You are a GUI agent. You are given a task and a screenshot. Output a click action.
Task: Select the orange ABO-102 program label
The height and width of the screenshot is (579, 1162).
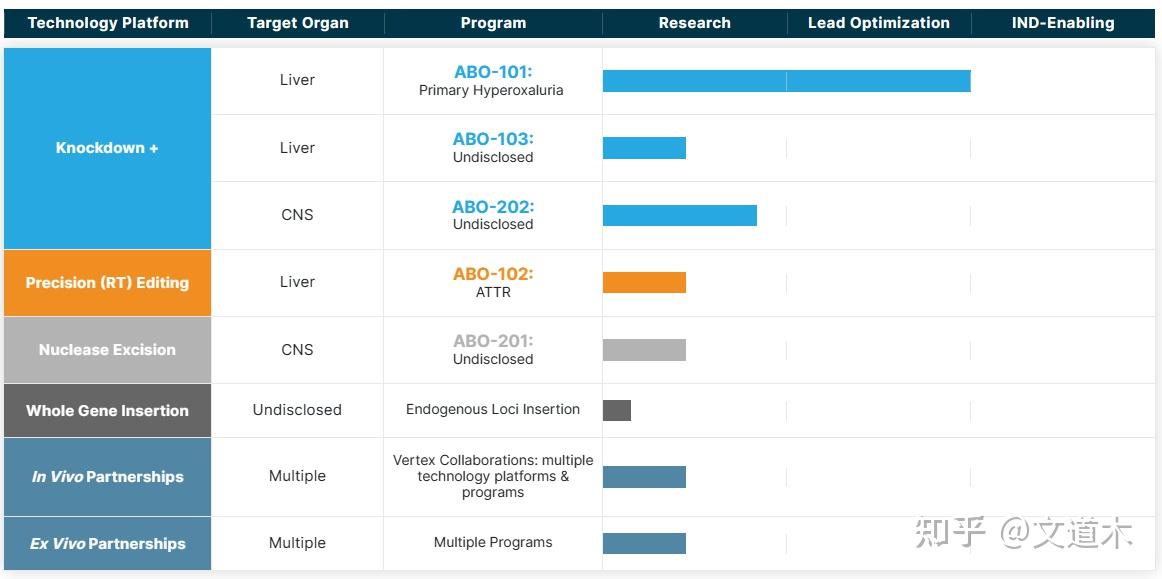point(493,274)
